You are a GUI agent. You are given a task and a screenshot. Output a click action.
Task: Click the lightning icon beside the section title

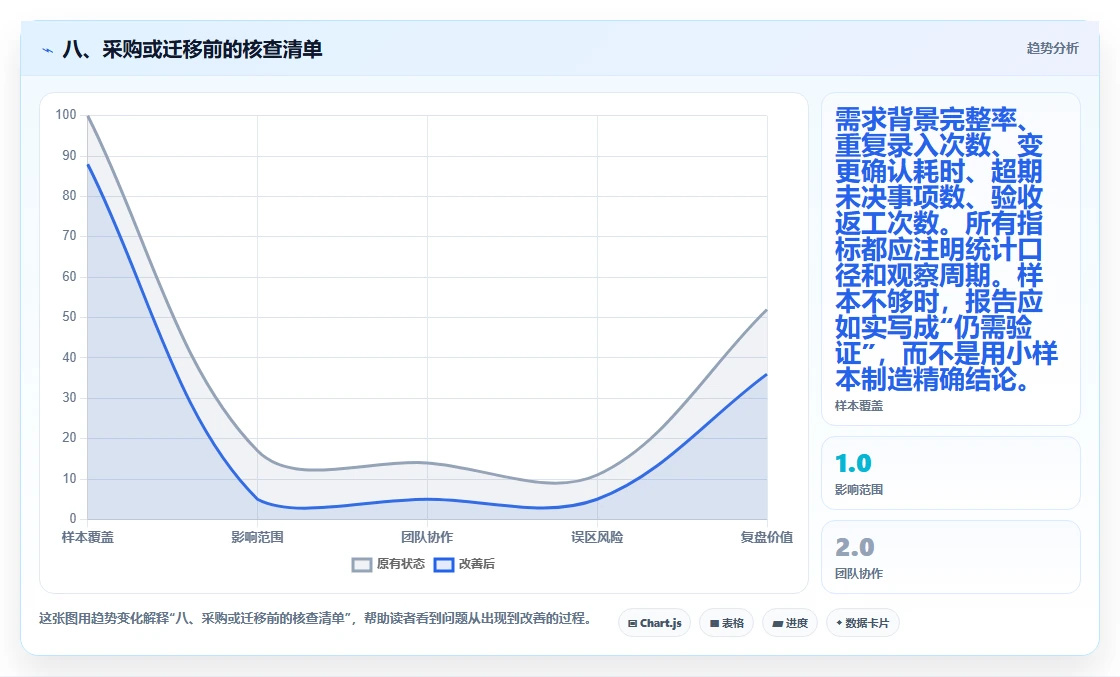coord(48,50)
